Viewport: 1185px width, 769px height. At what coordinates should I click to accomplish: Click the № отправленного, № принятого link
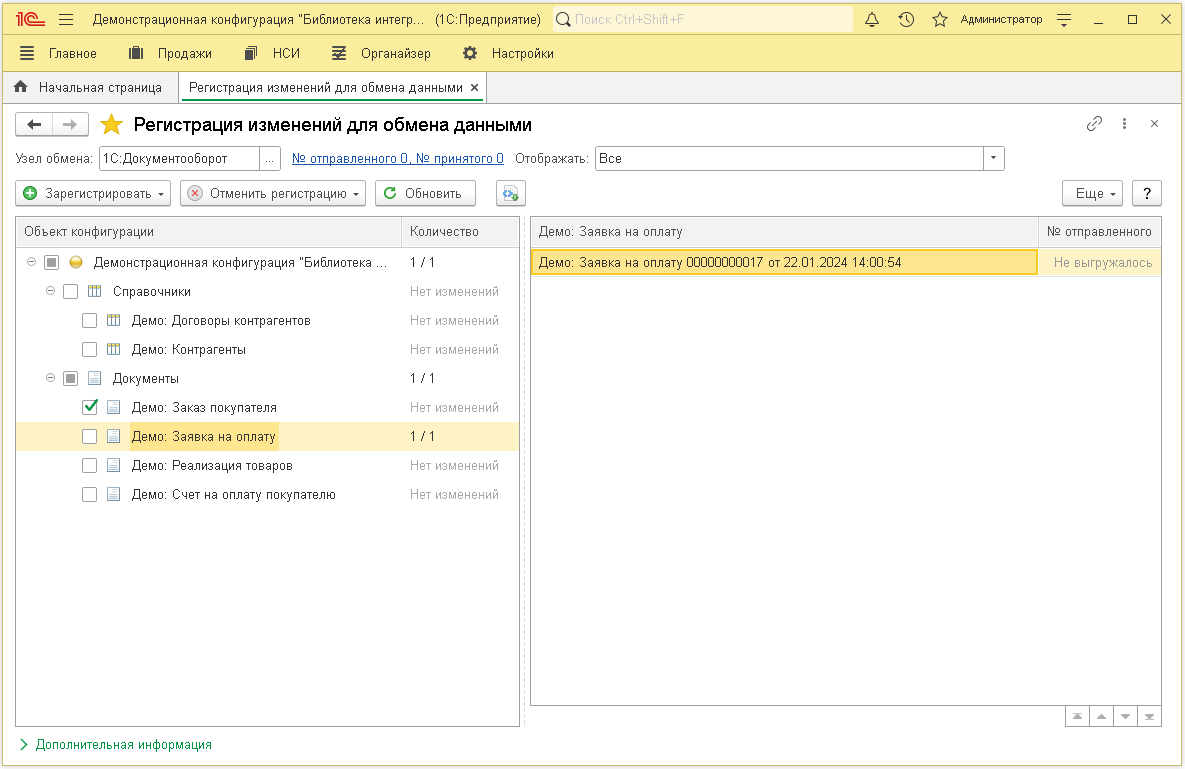[397, 158]
